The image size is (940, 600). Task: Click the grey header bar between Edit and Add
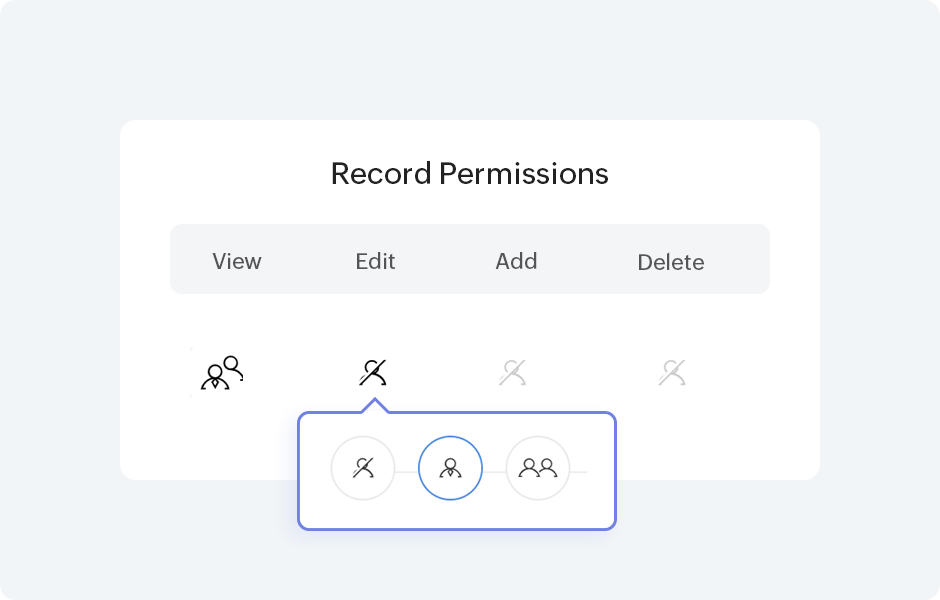[445, 260]
